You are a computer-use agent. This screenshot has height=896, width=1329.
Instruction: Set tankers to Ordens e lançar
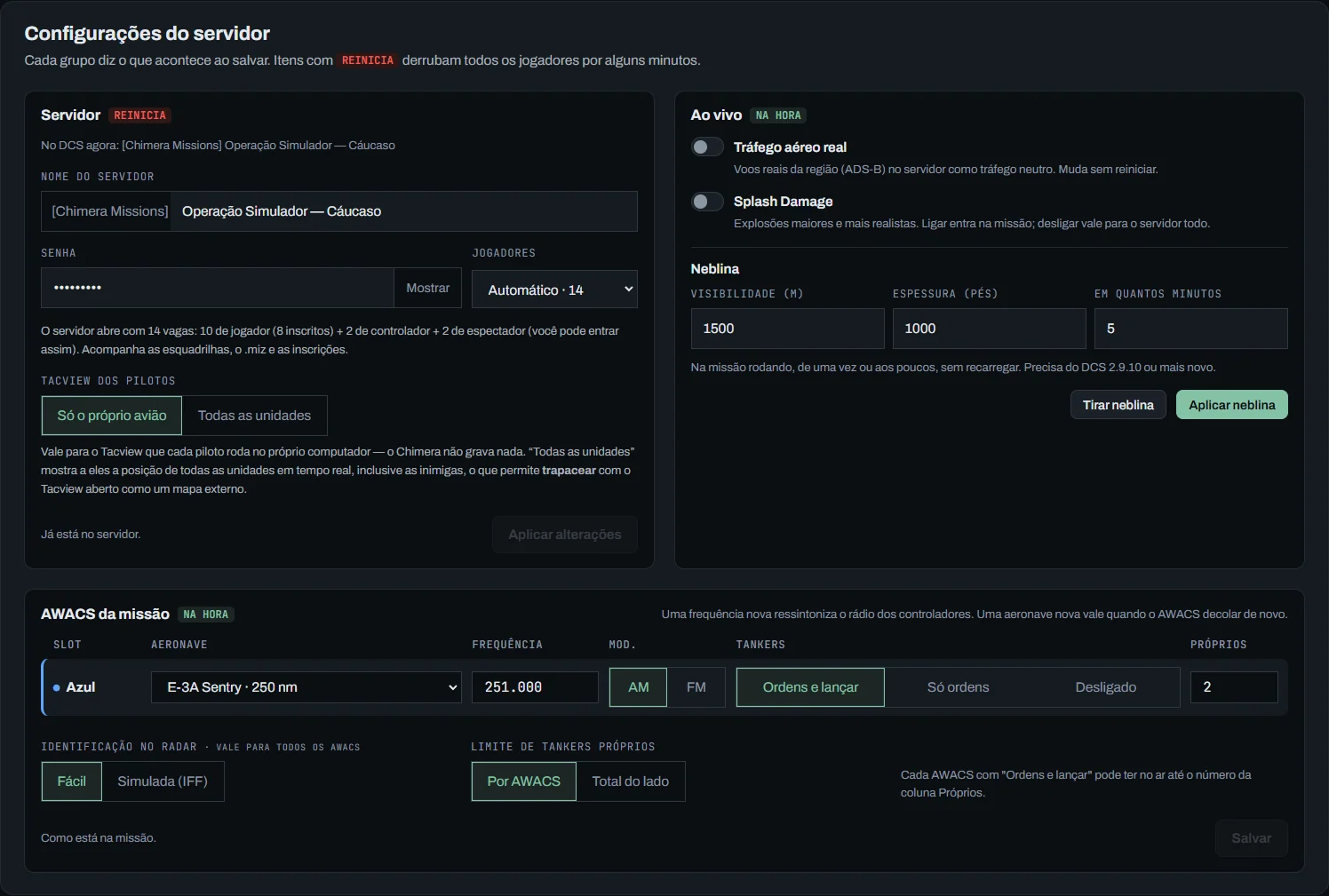(810, 687)
